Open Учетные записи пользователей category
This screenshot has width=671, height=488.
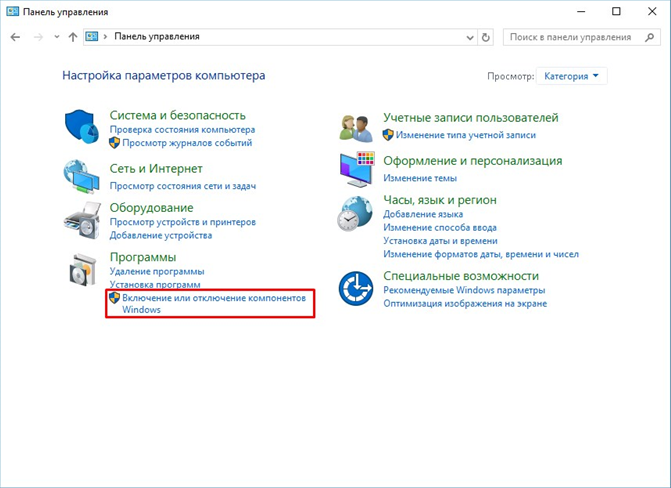[471, 118]
